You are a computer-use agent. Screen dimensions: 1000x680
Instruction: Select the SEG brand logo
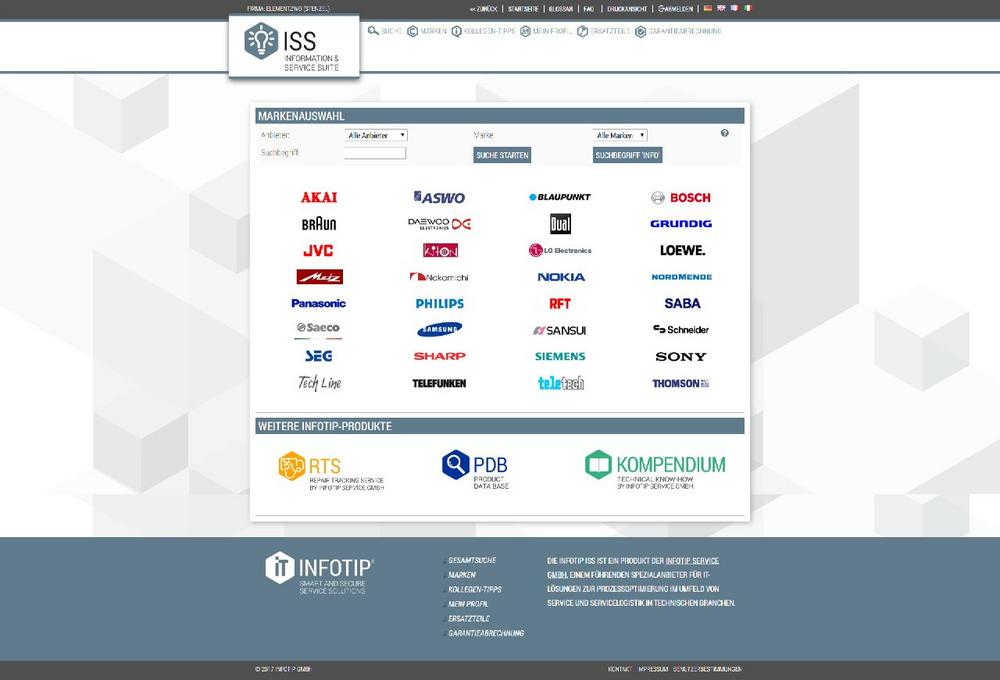pyautogui.click(x=319, y=357)
